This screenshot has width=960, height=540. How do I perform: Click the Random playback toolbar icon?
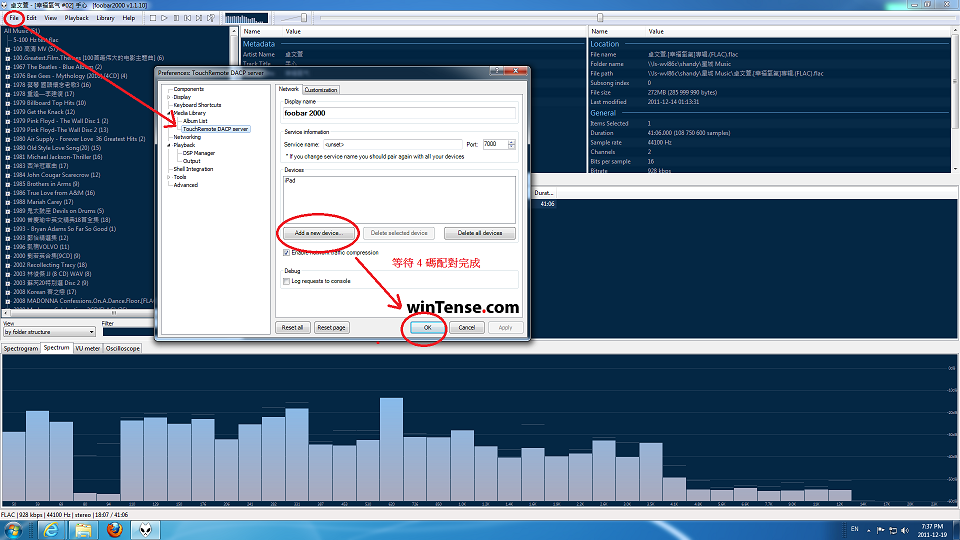point(211,18)
